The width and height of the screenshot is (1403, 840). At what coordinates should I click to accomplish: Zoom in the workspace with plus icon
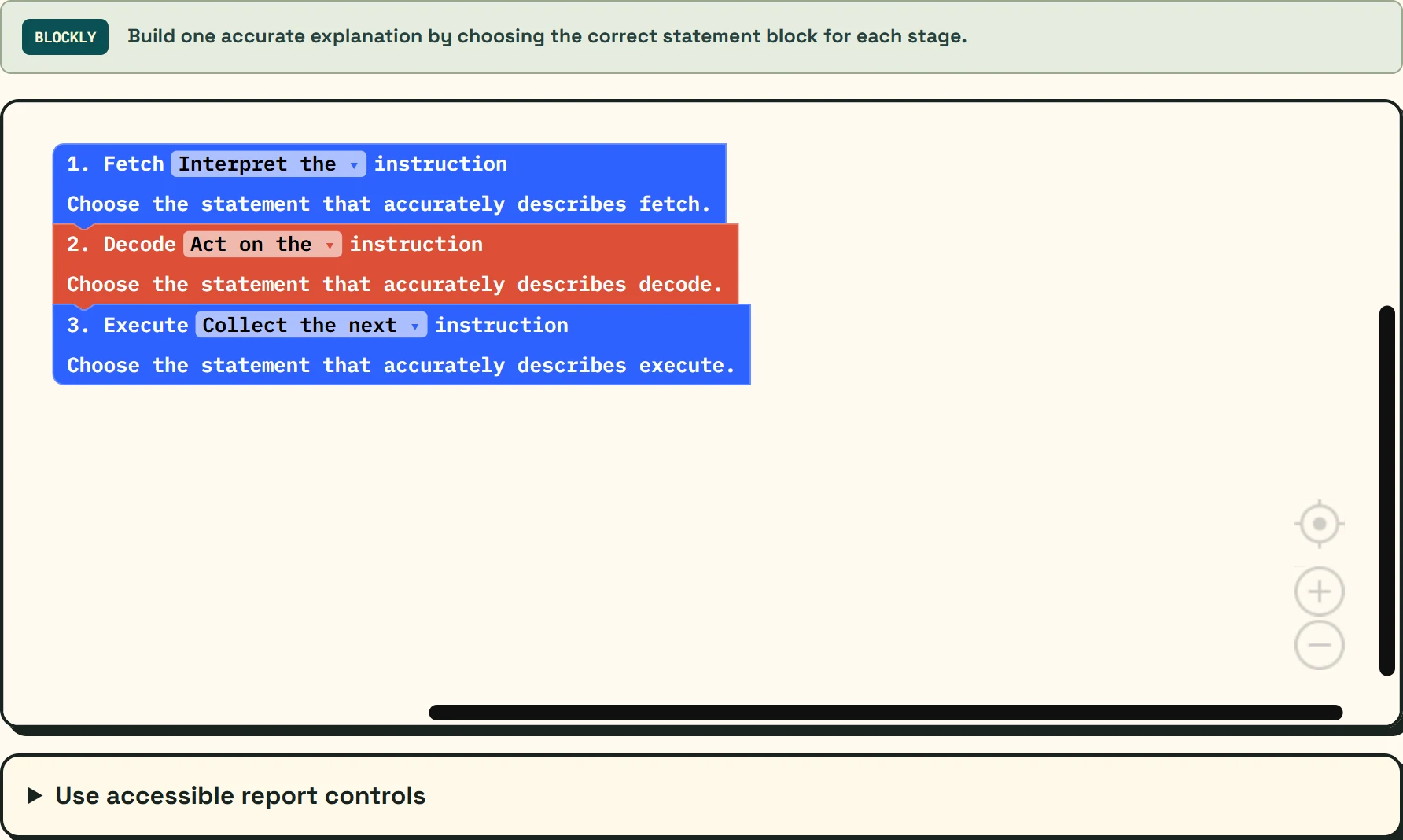point(1320,591)
